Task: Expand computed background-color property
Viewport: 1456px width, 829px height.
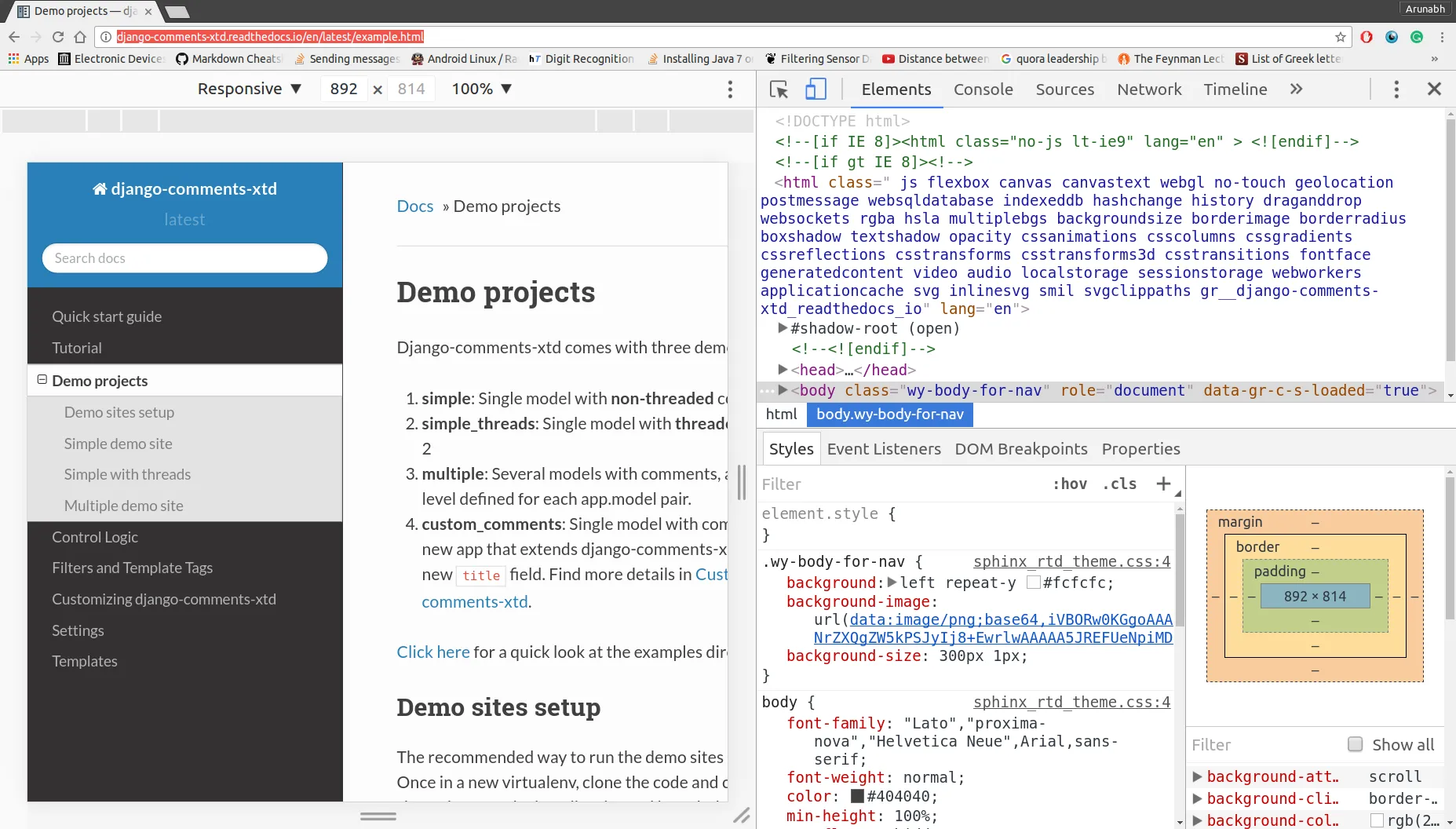Action: pyautogui.click(x=1198, y=820)
